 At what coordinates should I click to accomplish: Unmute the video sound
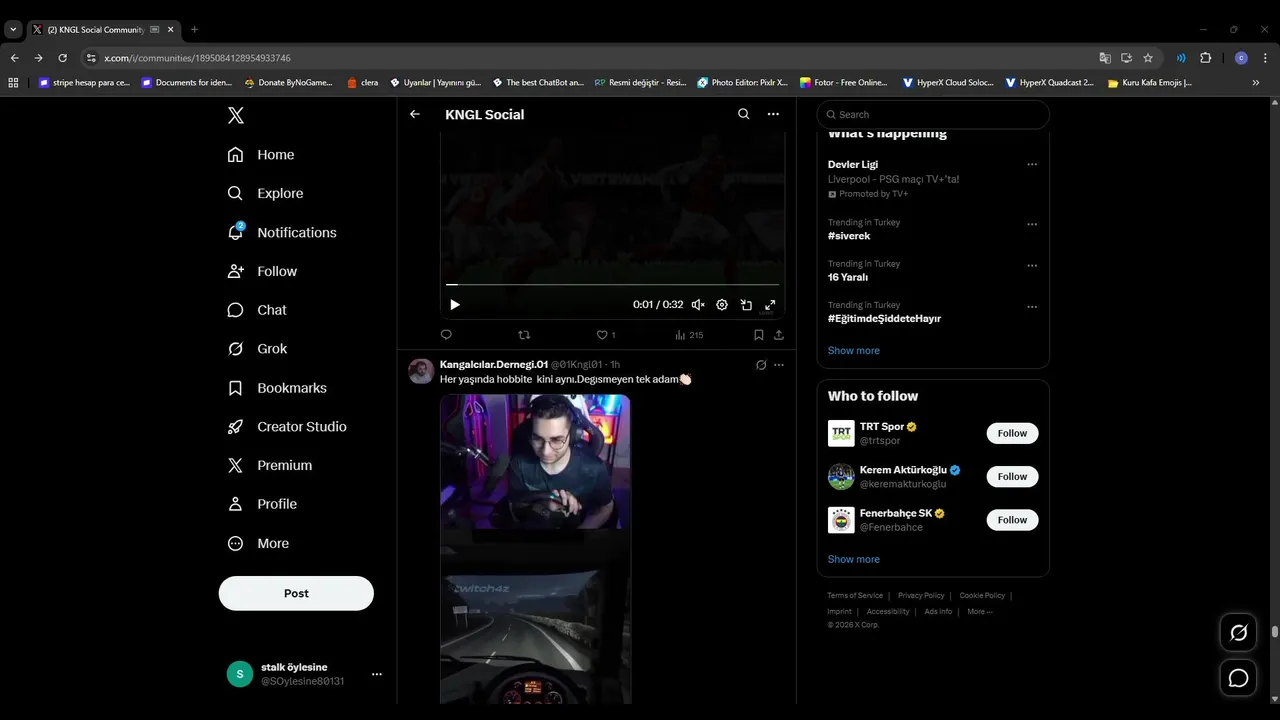coord(698,305)
